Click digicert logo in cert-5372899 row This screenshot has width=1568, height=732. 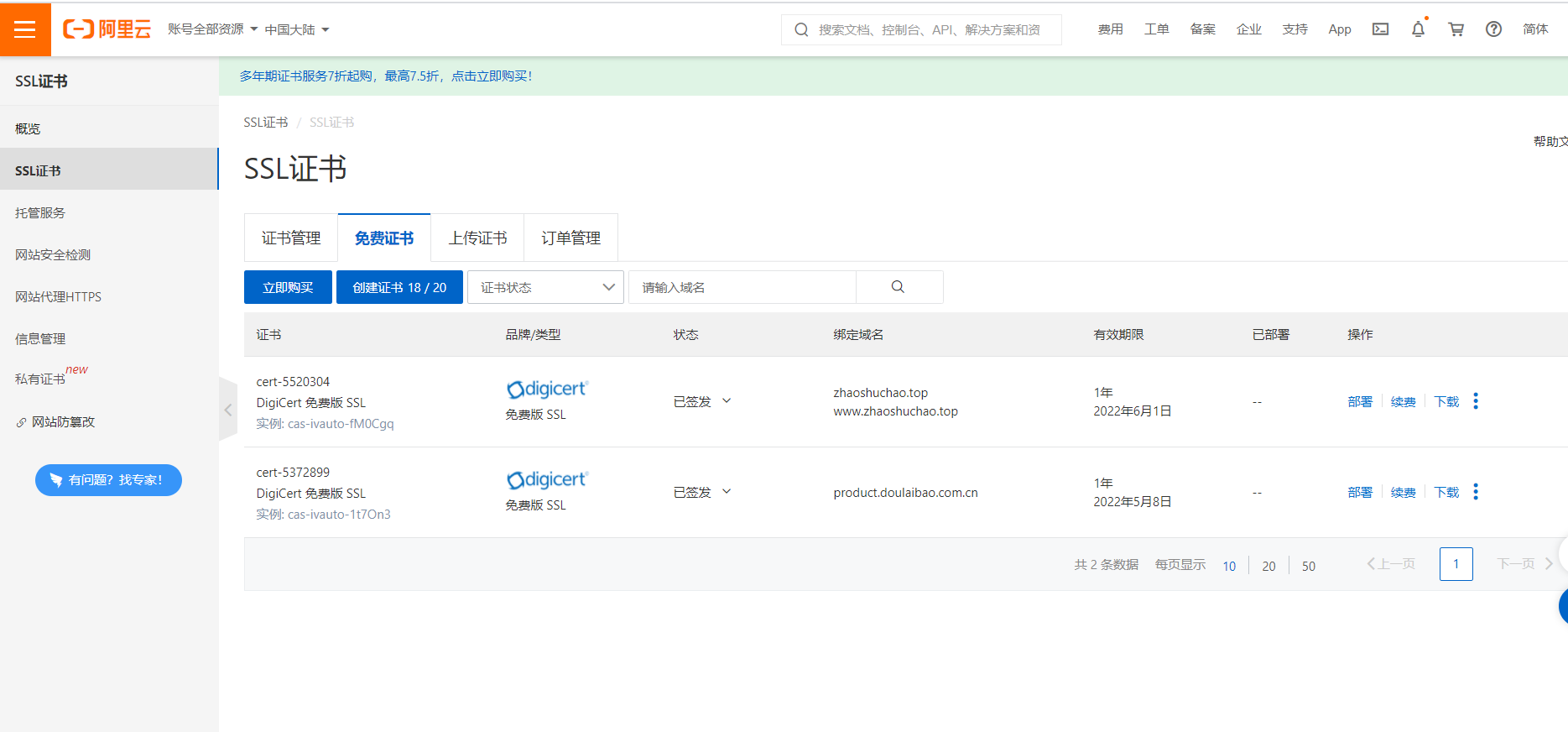pos(547,479)
